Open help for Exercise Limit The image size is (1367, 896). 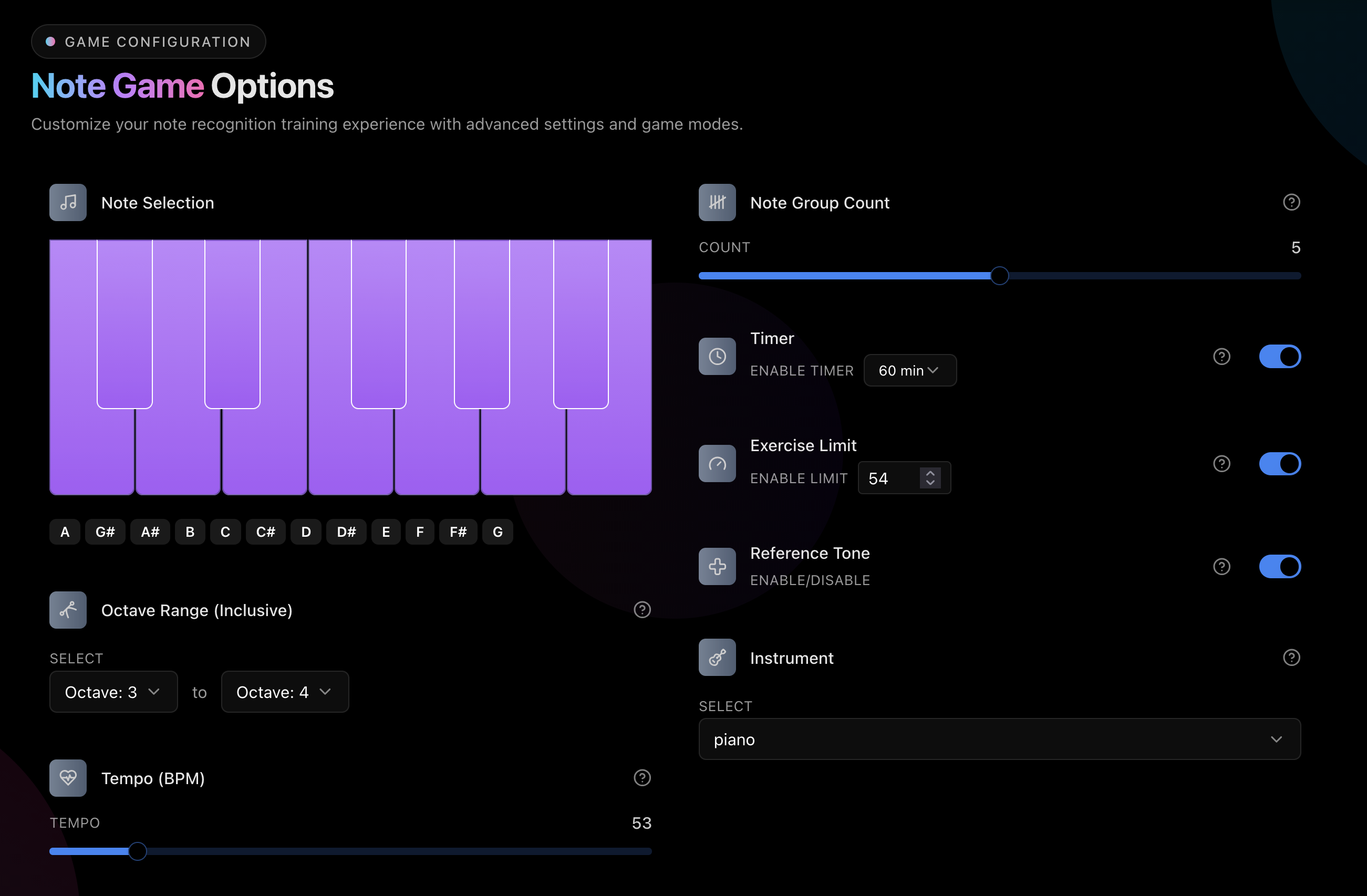[1221, 464]
